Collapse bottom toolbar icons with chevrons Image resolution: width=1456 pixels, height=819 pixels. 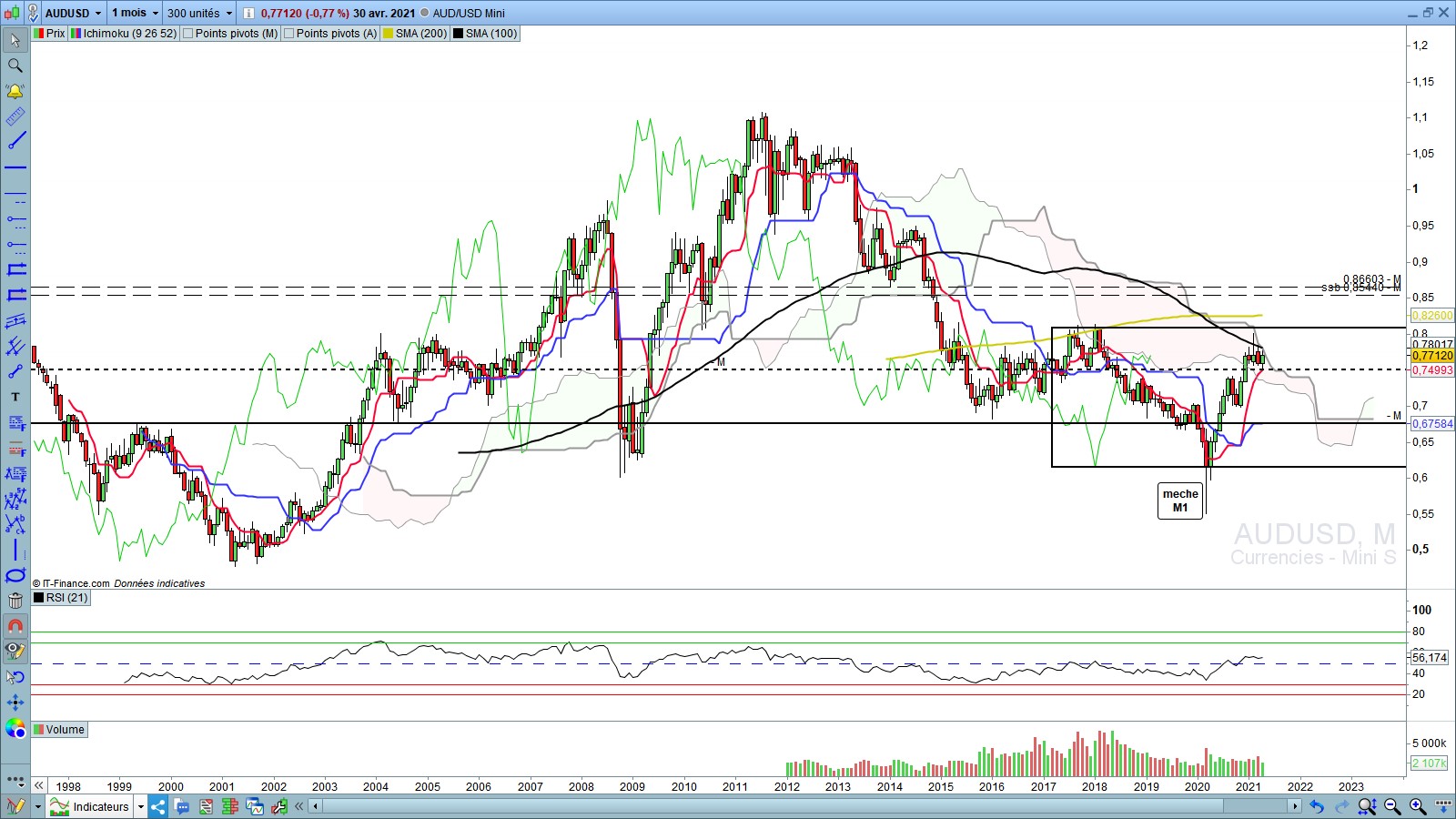[299, 806]
